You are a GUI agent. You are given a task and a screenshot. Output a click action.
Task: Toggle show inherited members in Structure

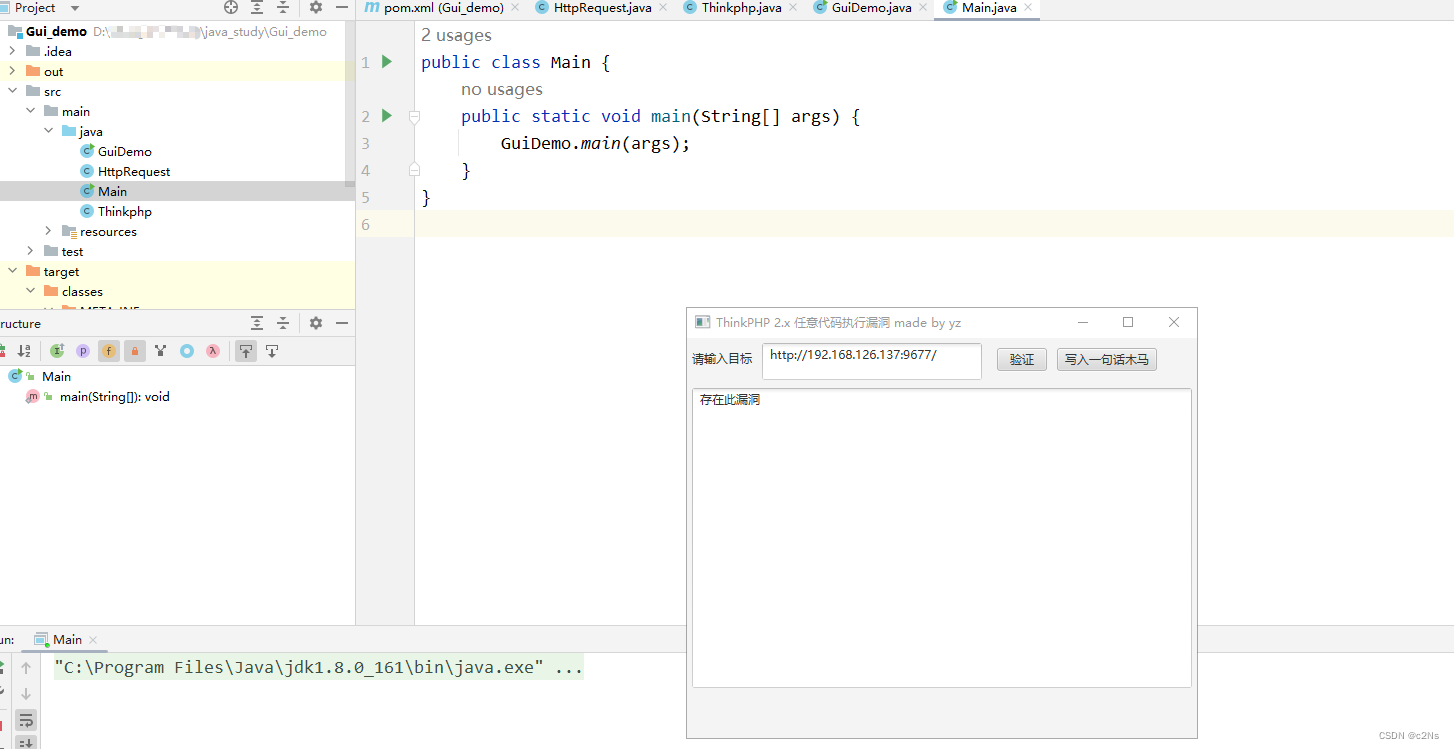tap(57, 351)
